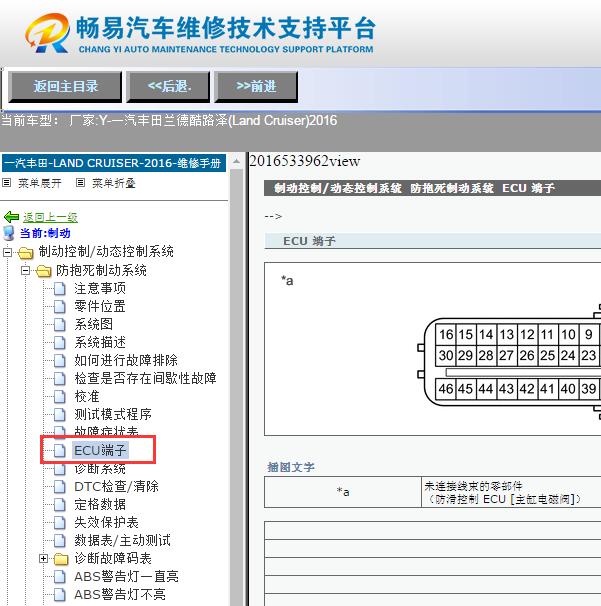The image size is (601, 606).
Task: Select the 制动控制/动态控制系统 folder
Action: pyautogui.click(x=106, y=252)
